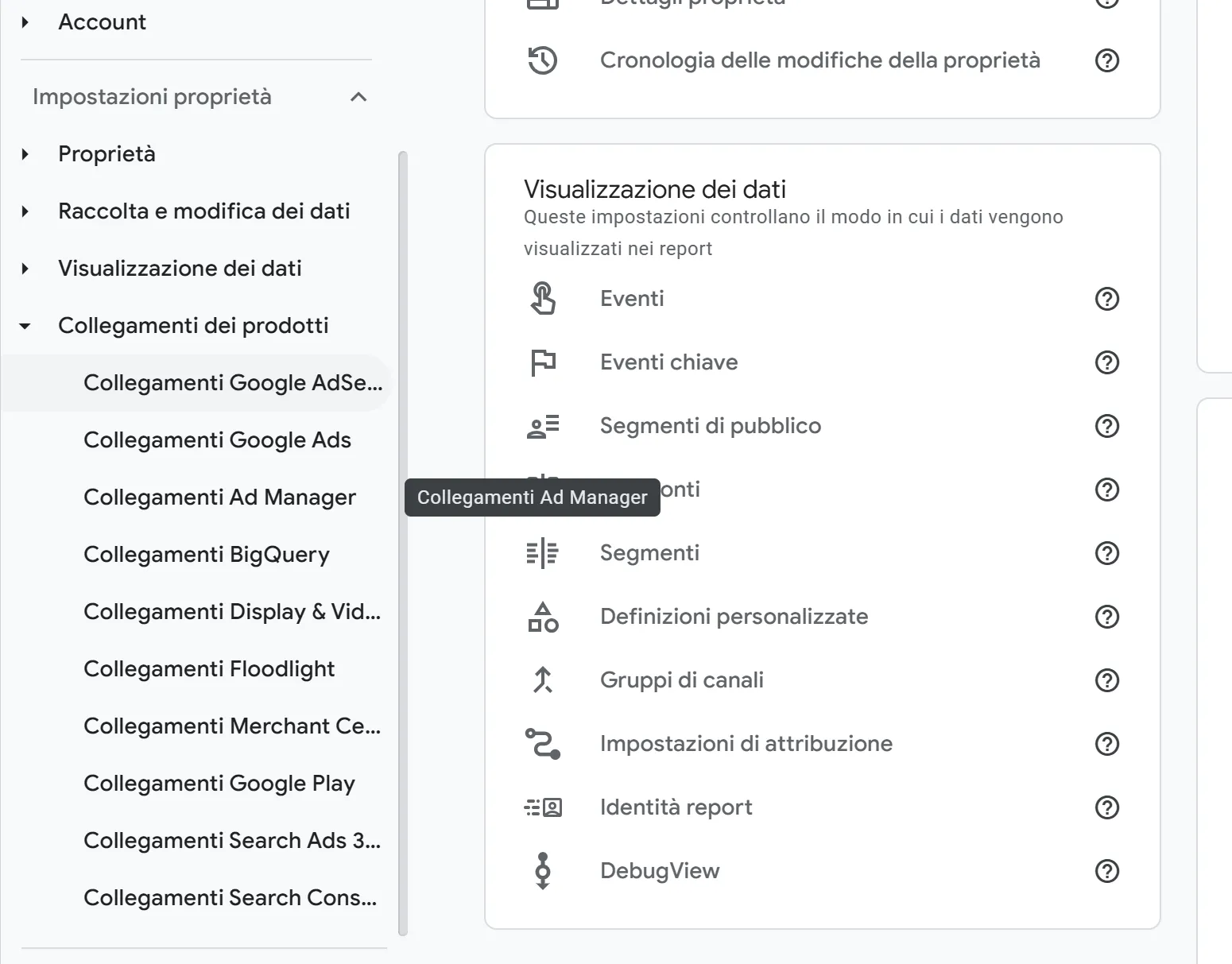Collapse Impostazioni proprietà with chevron
Image resolution: width=1232 pixels, height=964 pixels.
(358, 97)
